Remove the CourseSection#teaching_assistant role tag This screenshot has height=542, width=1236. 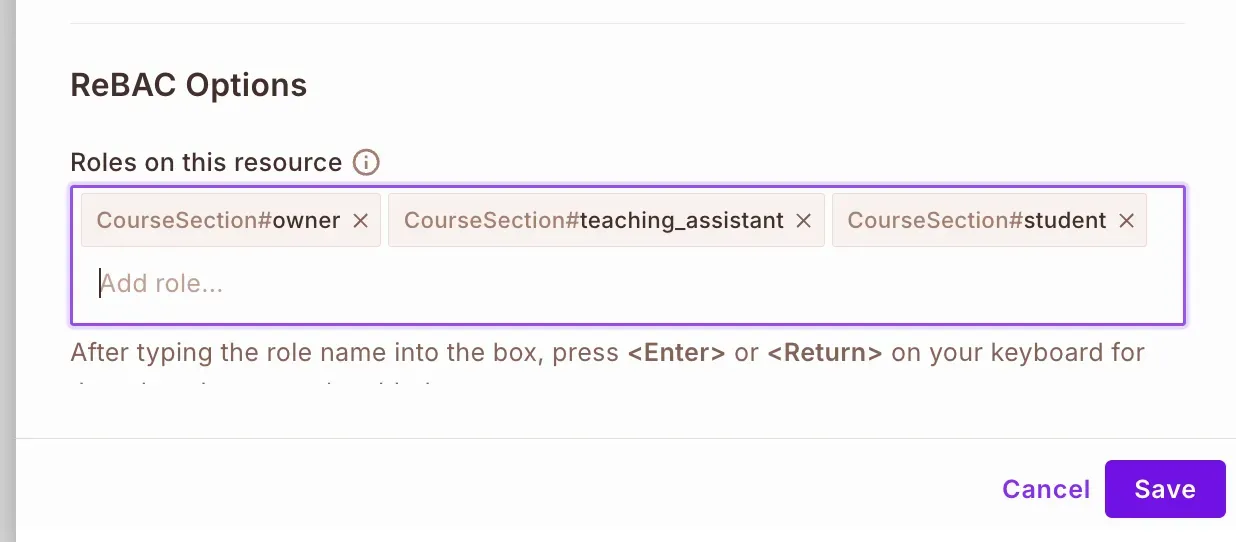tap(803, 221)
